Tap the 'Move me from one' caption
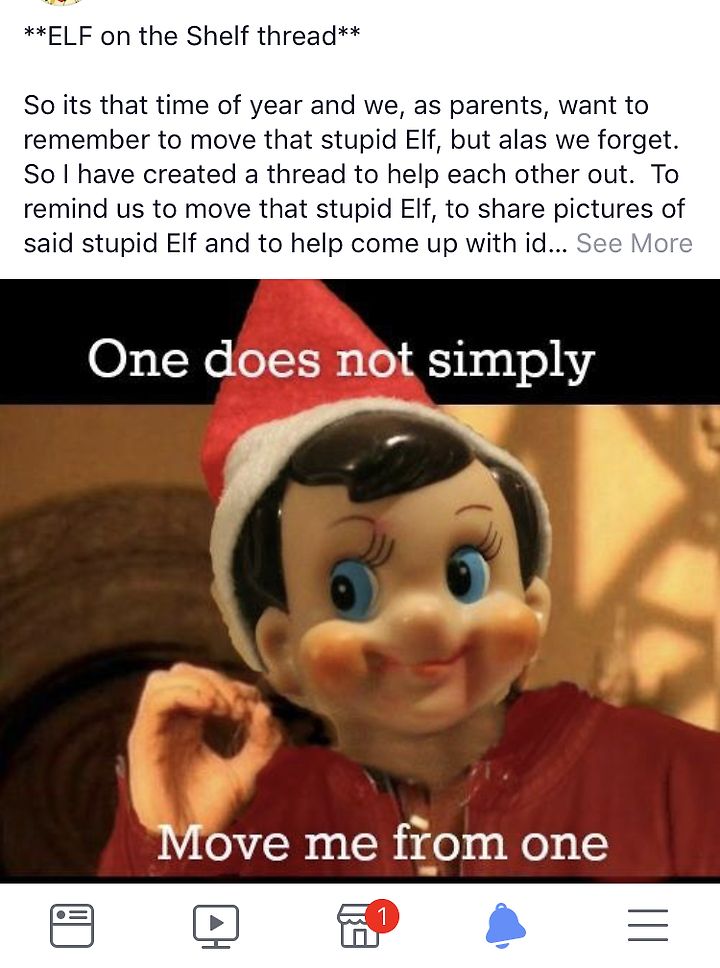Viewport: 720px width, 968px height. pyautogui.click(x=382, y=843)
